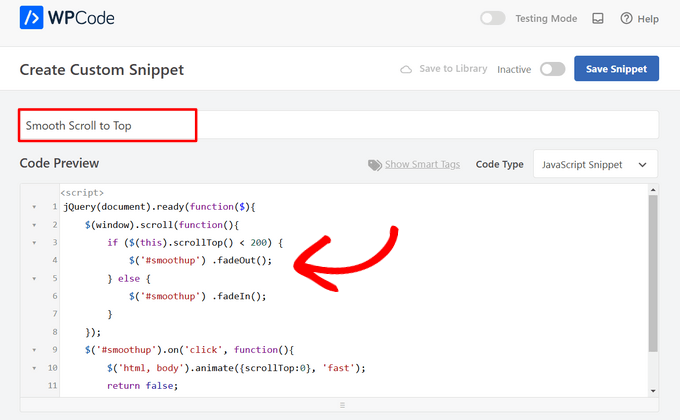The width and height of the screenshot is (680, 420).
Task: Collapse code fold arrow on line 3
Action: 34,243
